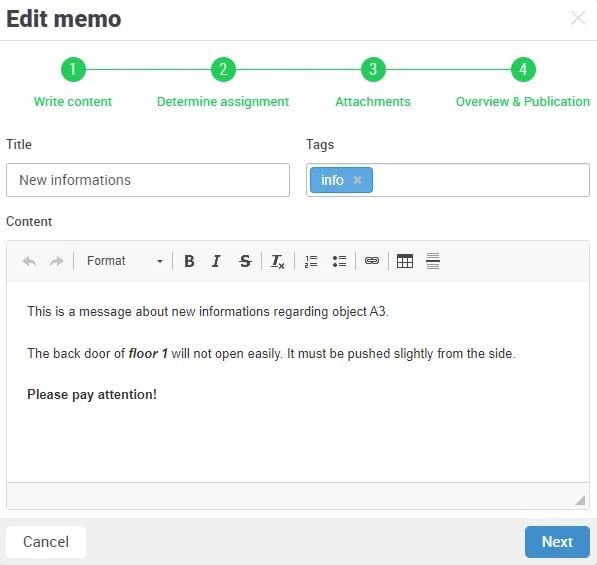
Task: Apply Strikethrough formatting icon
Action: click(245, 262)
